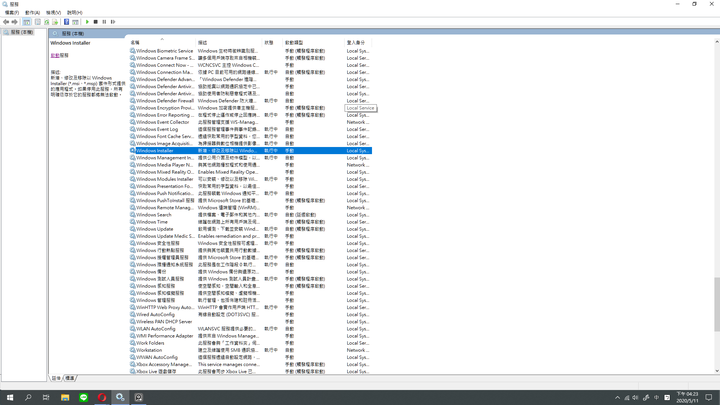
Task: Select Windows Biometric Service row
Action: pyautogui.click(x=250, y=51)
